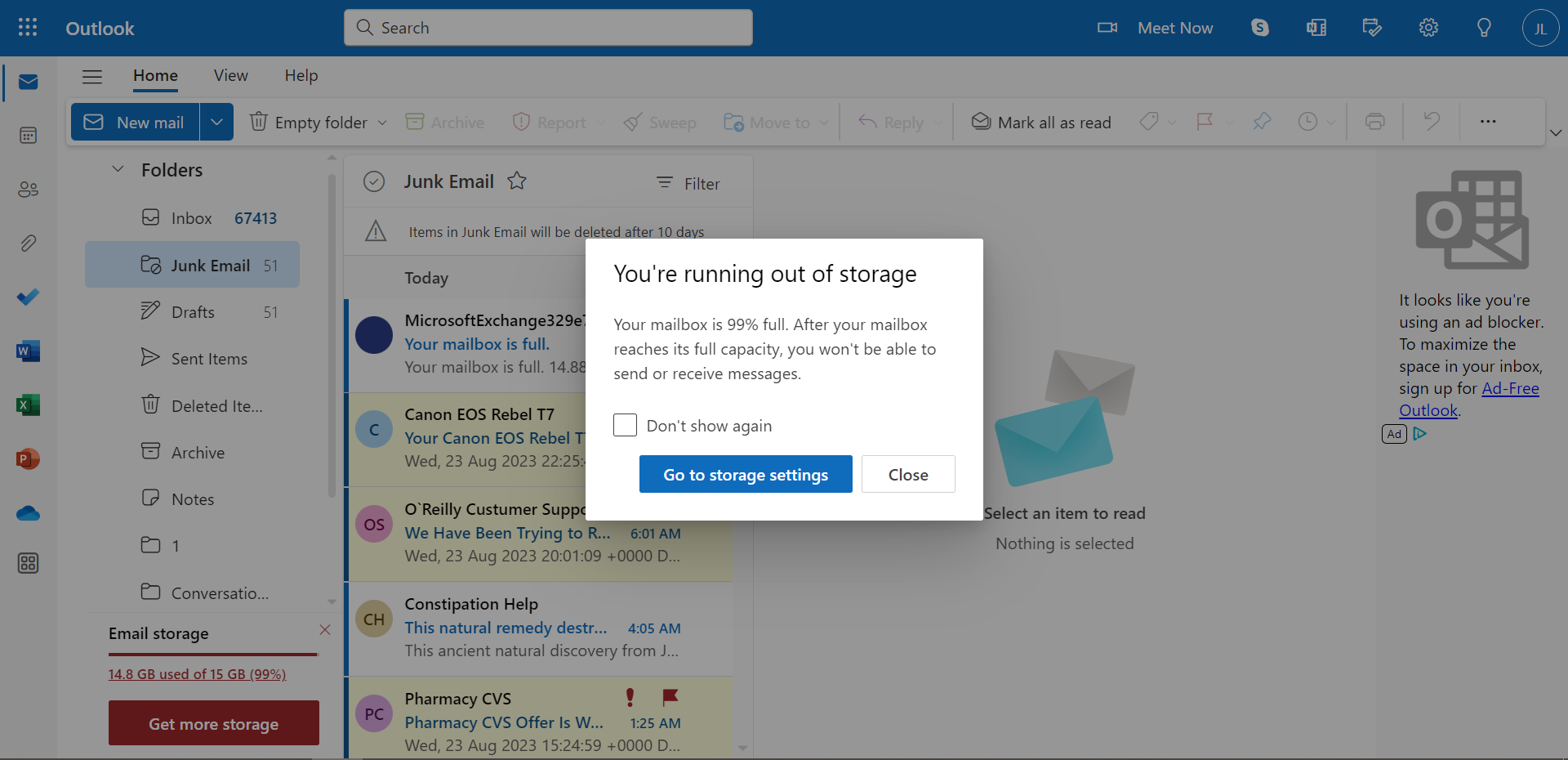Expand Report dropdown arrow
1568x760 pixels.
[601, 123]
